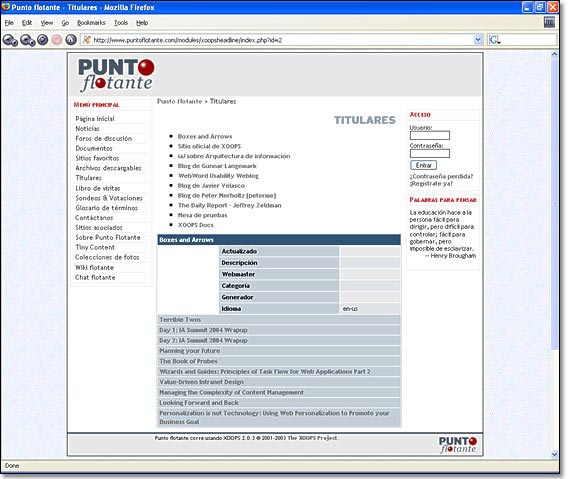The height and width of the screenshot is (479, 570).
Task: Open the Edit menu
Action: point(27,23)
